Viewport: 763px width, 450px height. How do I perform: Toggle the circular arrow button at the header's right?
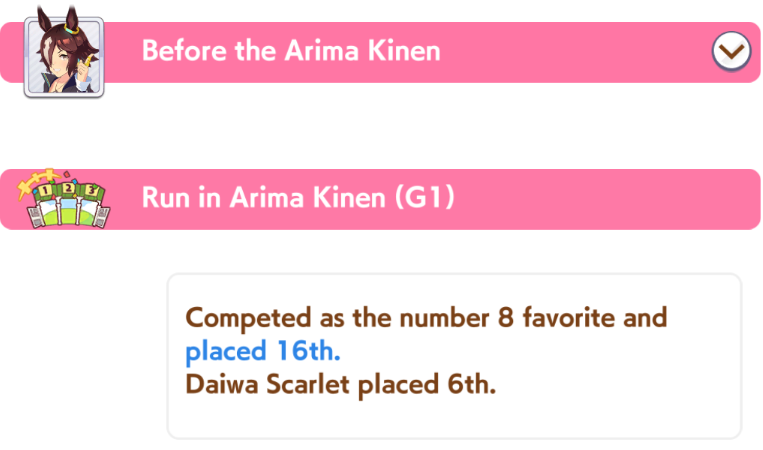tap(732, 50)
